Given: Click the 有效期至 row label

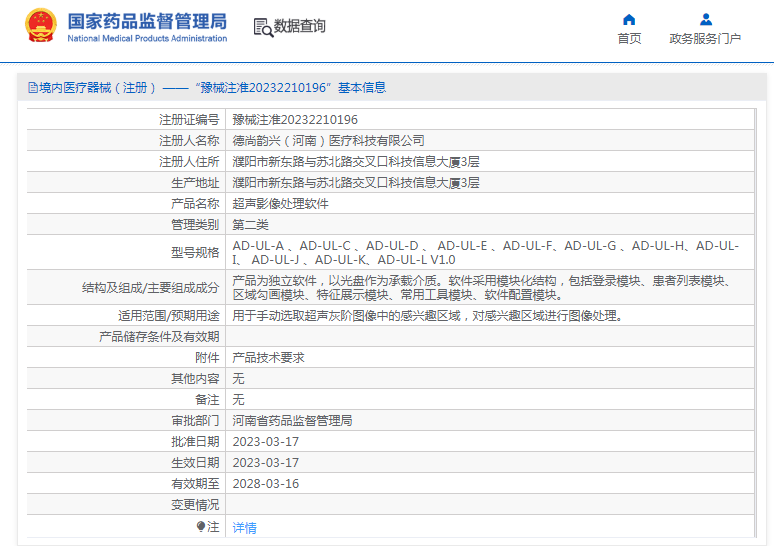Looking at the screenshot, I should tap(195, 484).
